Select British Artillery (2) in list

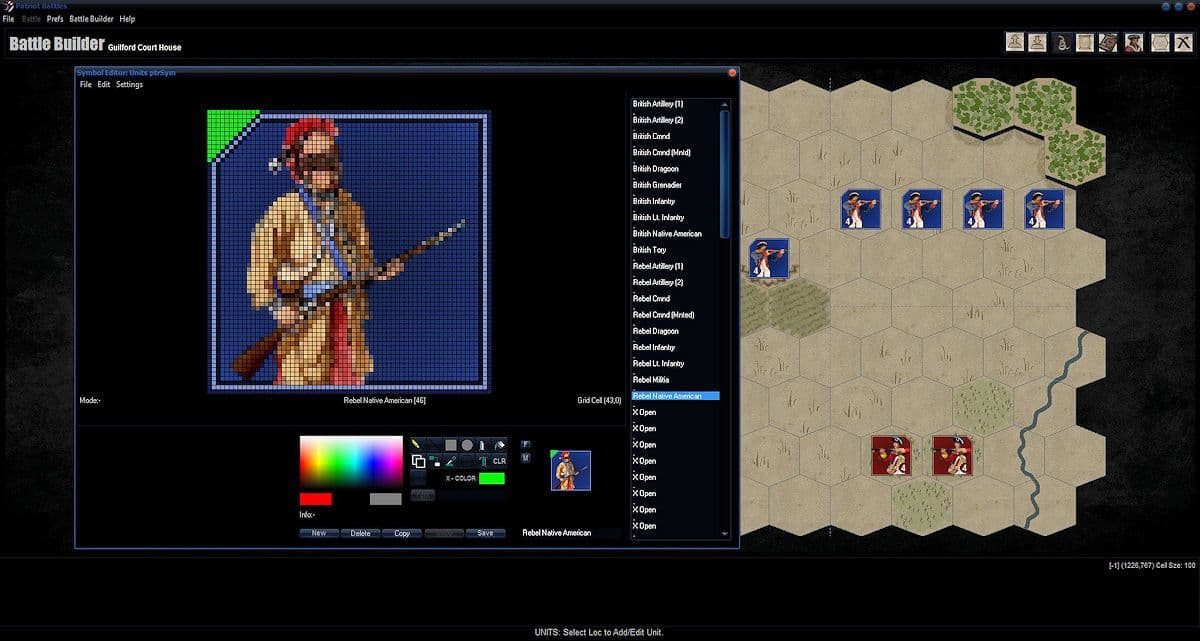click(658, 120)
